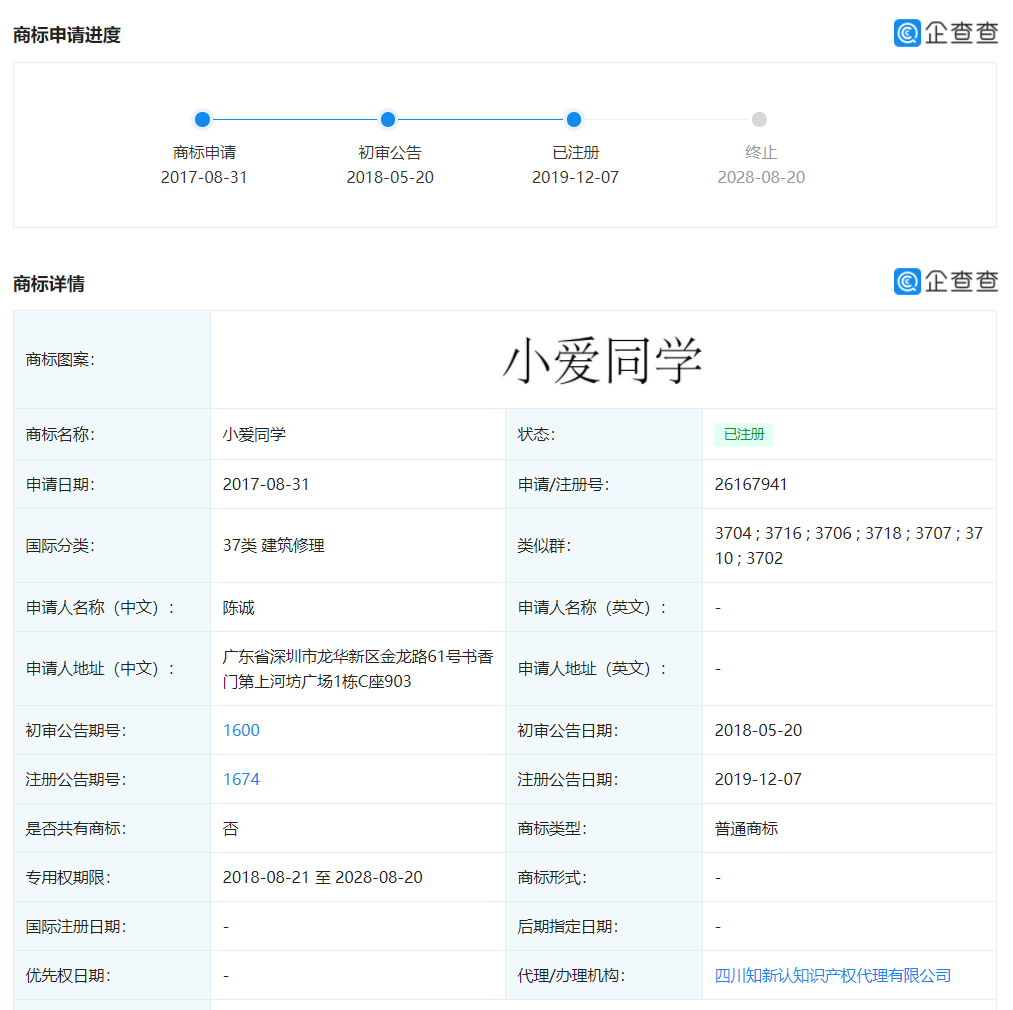Click the green 已注册 status badge
This screenshot has width=1013, height=1010.
point(744,434)
